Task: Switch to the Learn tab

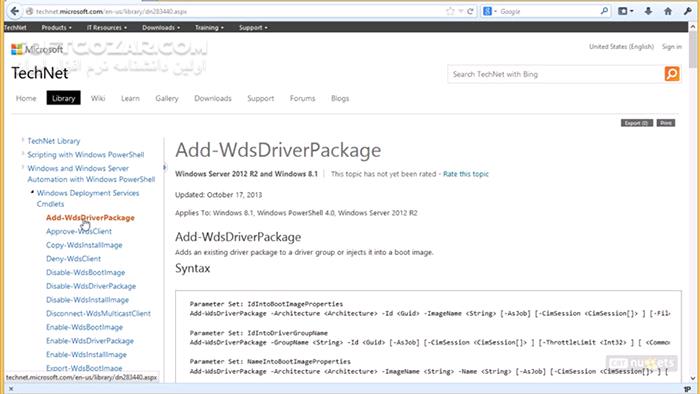Action: pos(130,98)
